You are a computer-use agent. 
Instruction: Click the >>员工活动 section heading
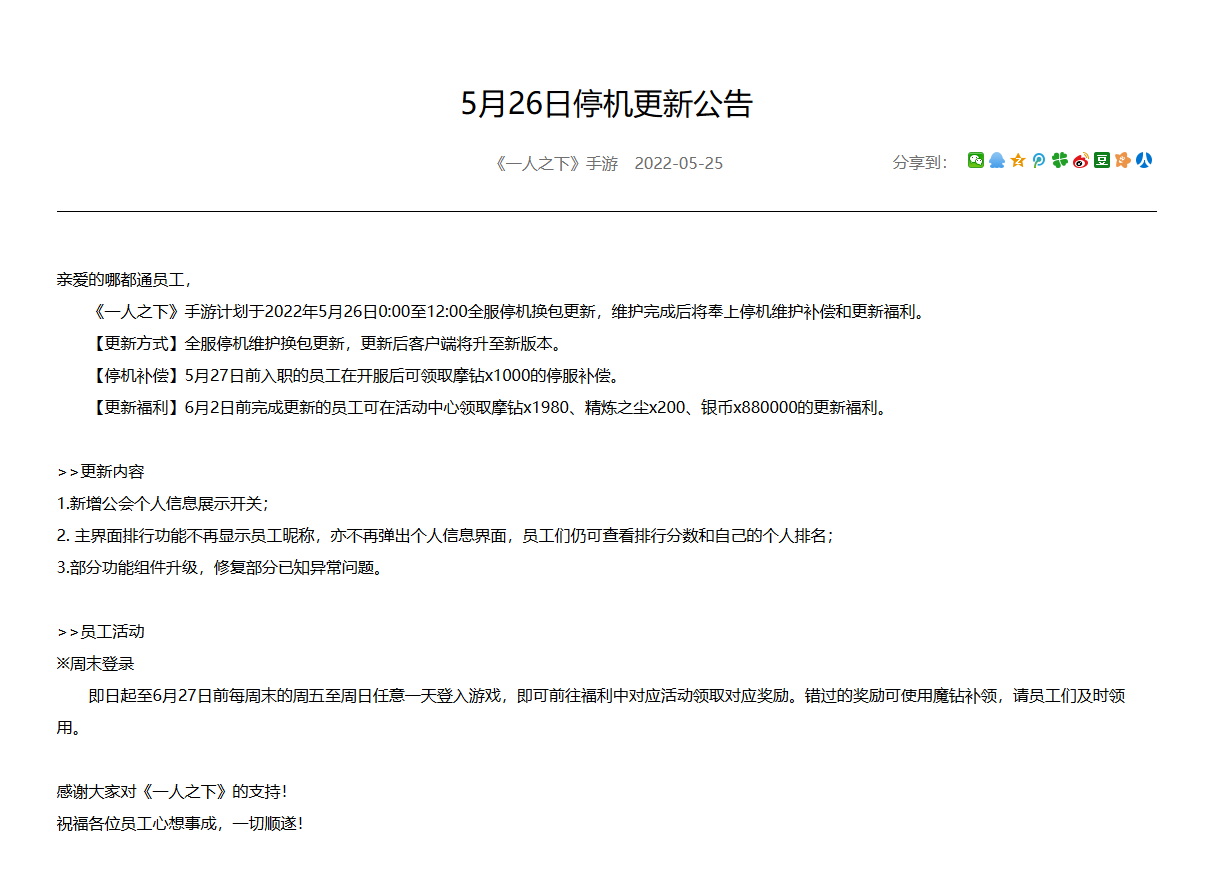click(x=101, y=632)
